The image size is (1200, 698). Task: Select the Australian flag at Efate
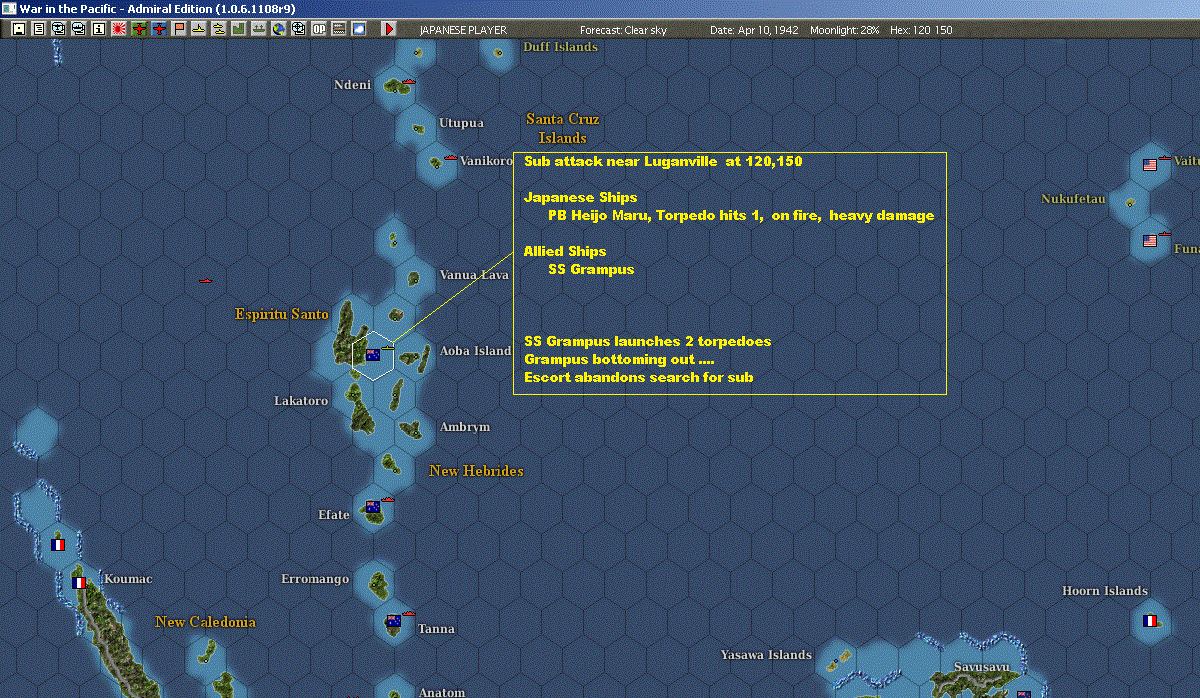point(373,506)
